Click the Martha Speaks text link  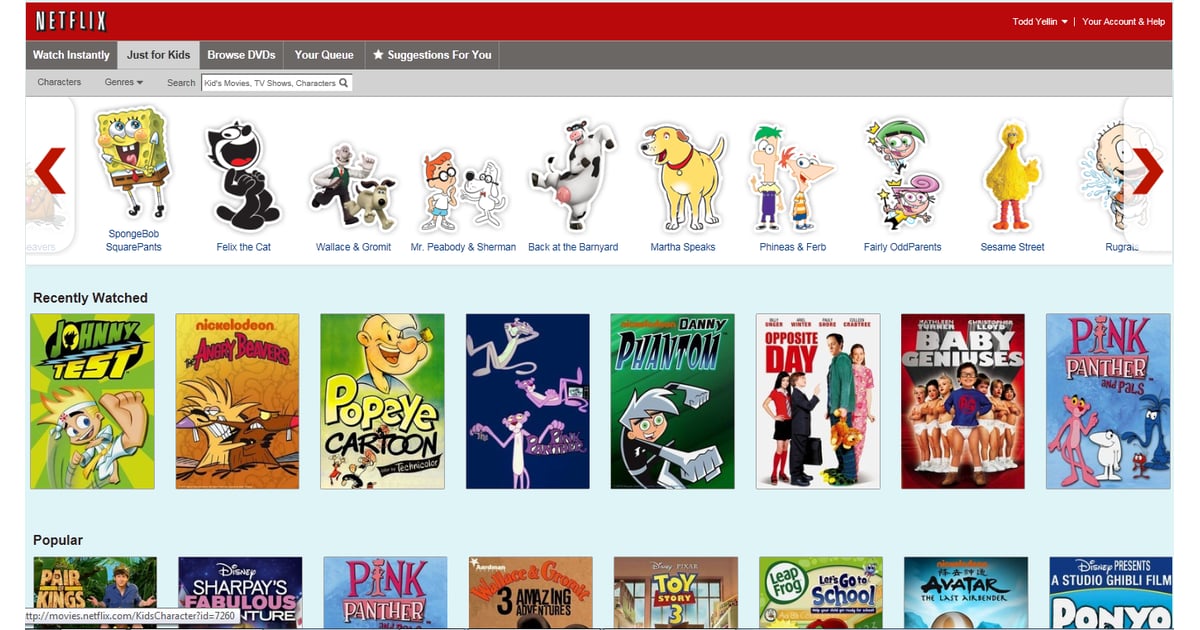(x=683, y=247)
